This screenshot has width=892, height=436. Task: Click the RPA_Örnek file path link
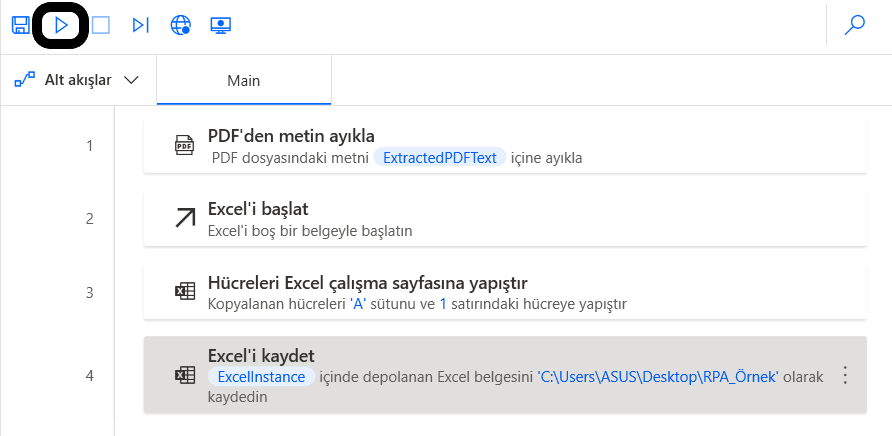pos(660,377)
